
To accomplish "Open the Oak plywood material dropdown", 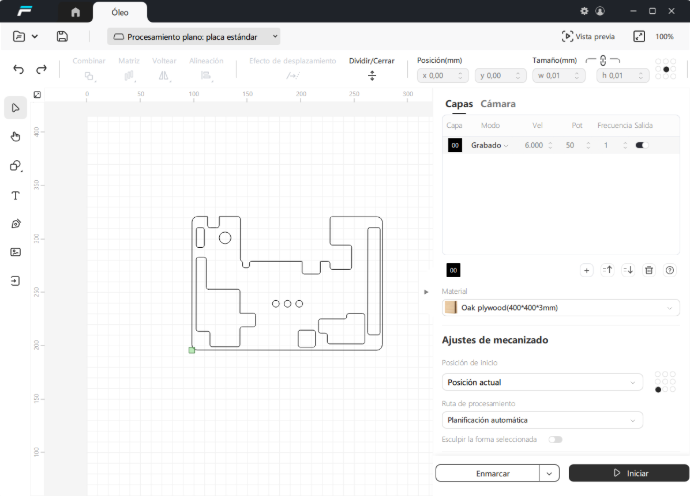I will click(560, 308).
